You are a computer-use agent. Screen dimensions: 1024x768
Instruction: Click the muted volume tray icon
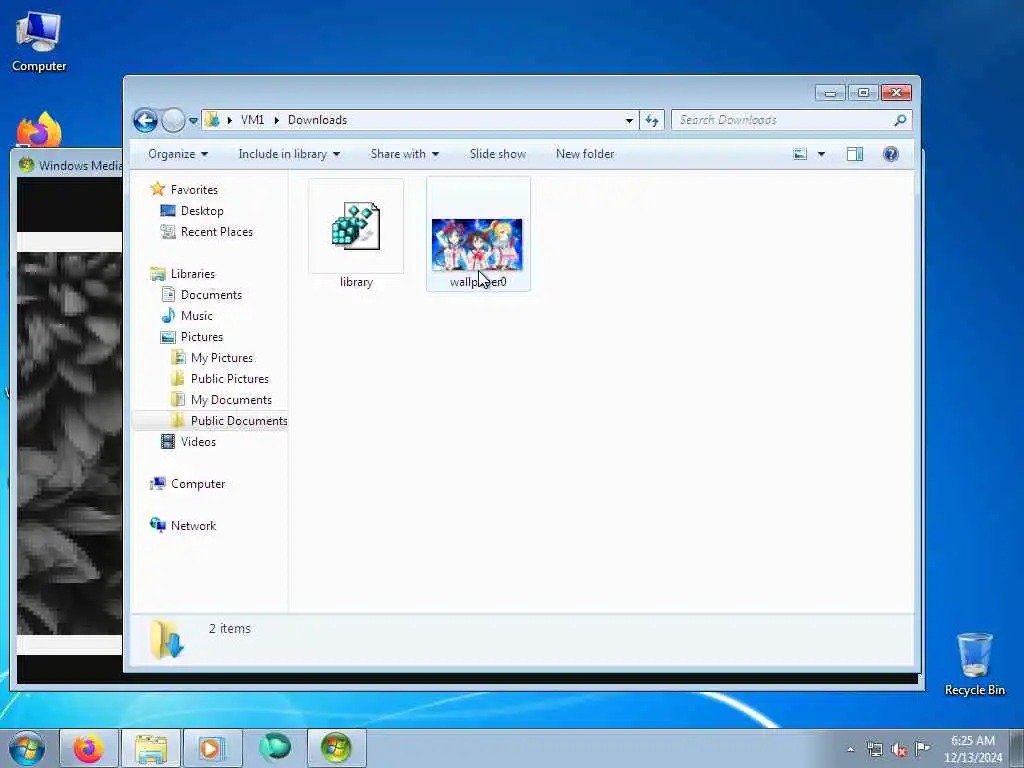coord(899,749)
